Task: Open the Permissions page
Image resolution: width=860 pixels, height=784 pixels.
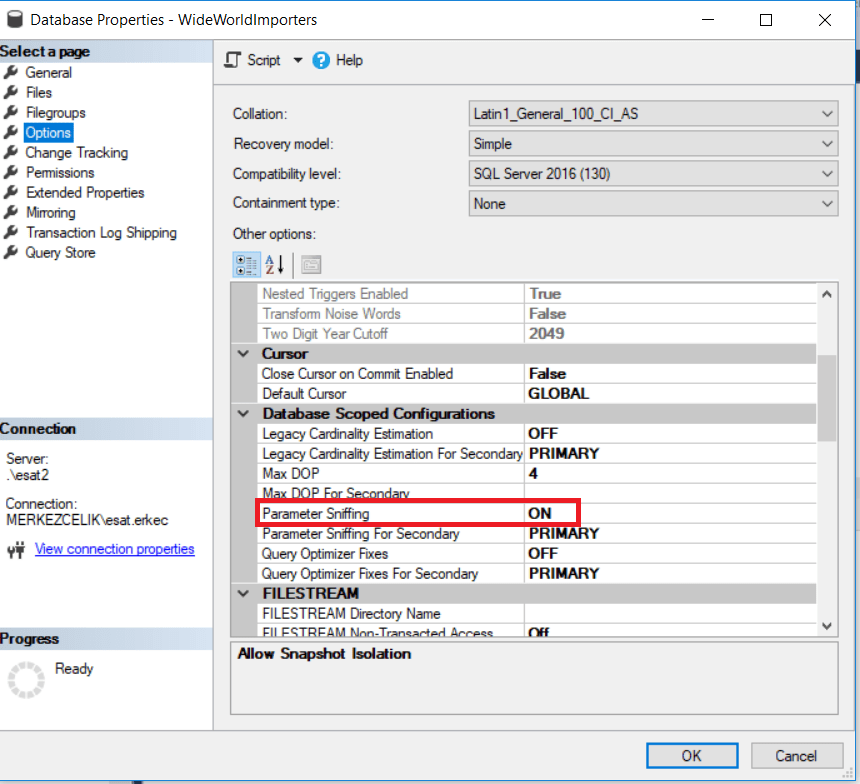Action: click(60, 172)
